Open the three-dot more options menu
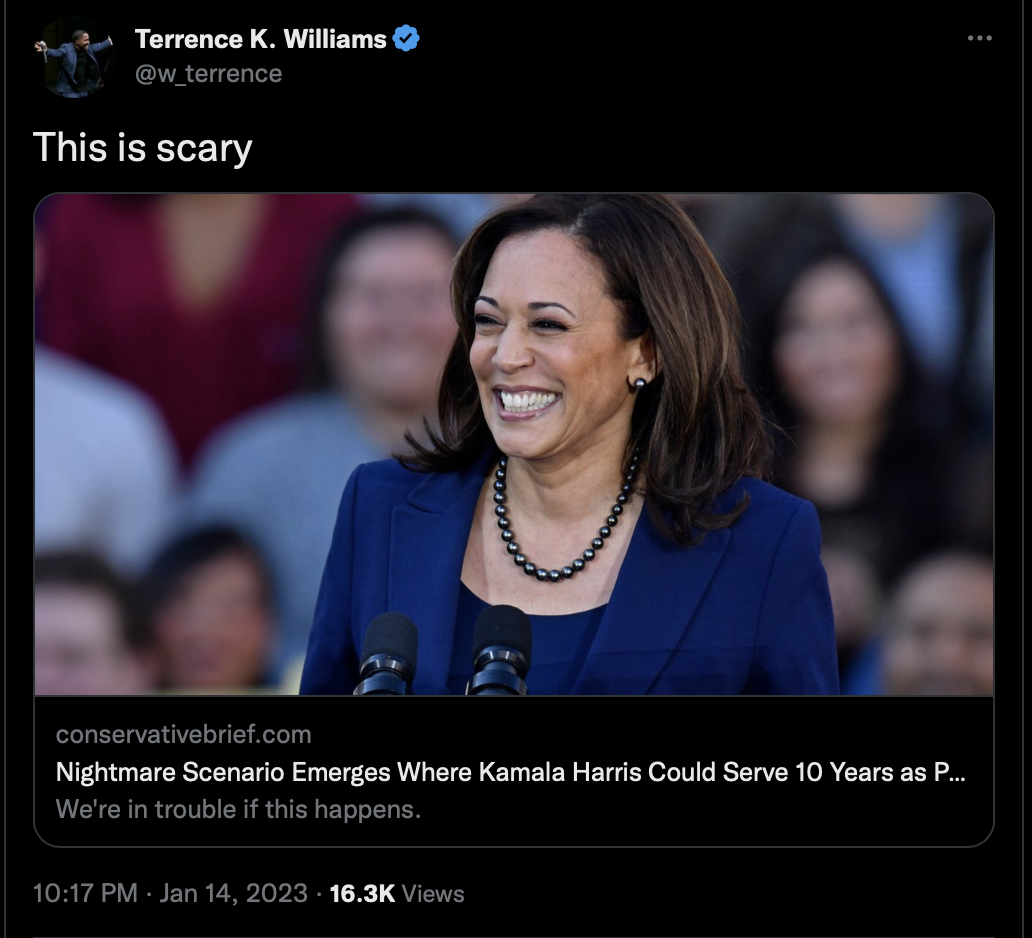Image resolution: width=1032 pixels, height=938 pixels. 979,38
